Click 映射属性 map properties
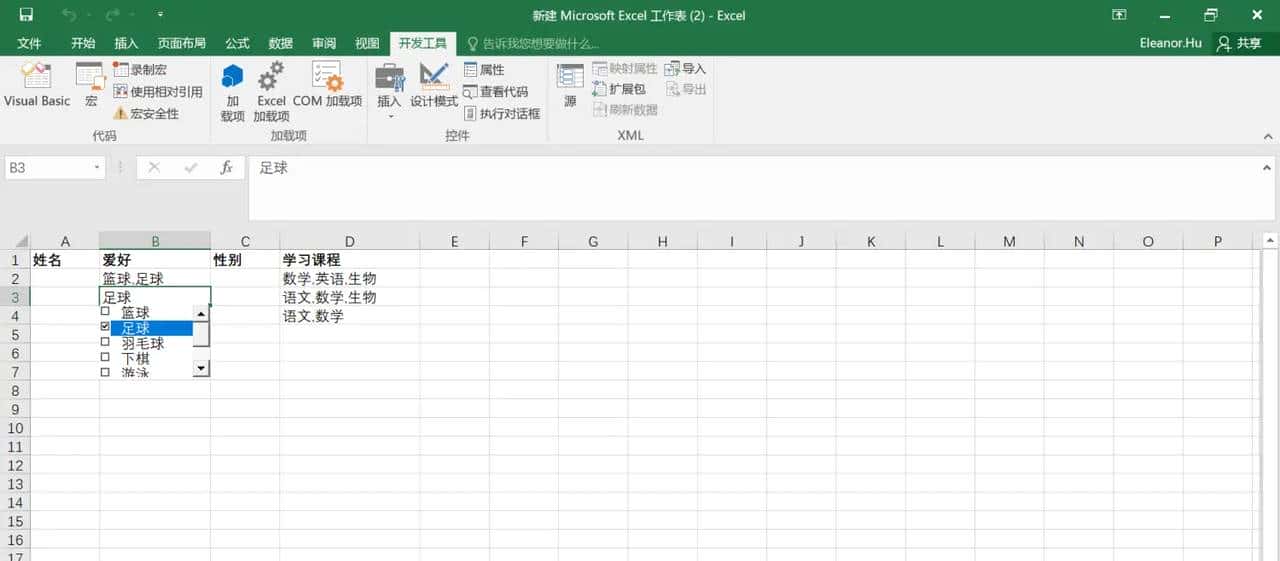 pos(625,68)
